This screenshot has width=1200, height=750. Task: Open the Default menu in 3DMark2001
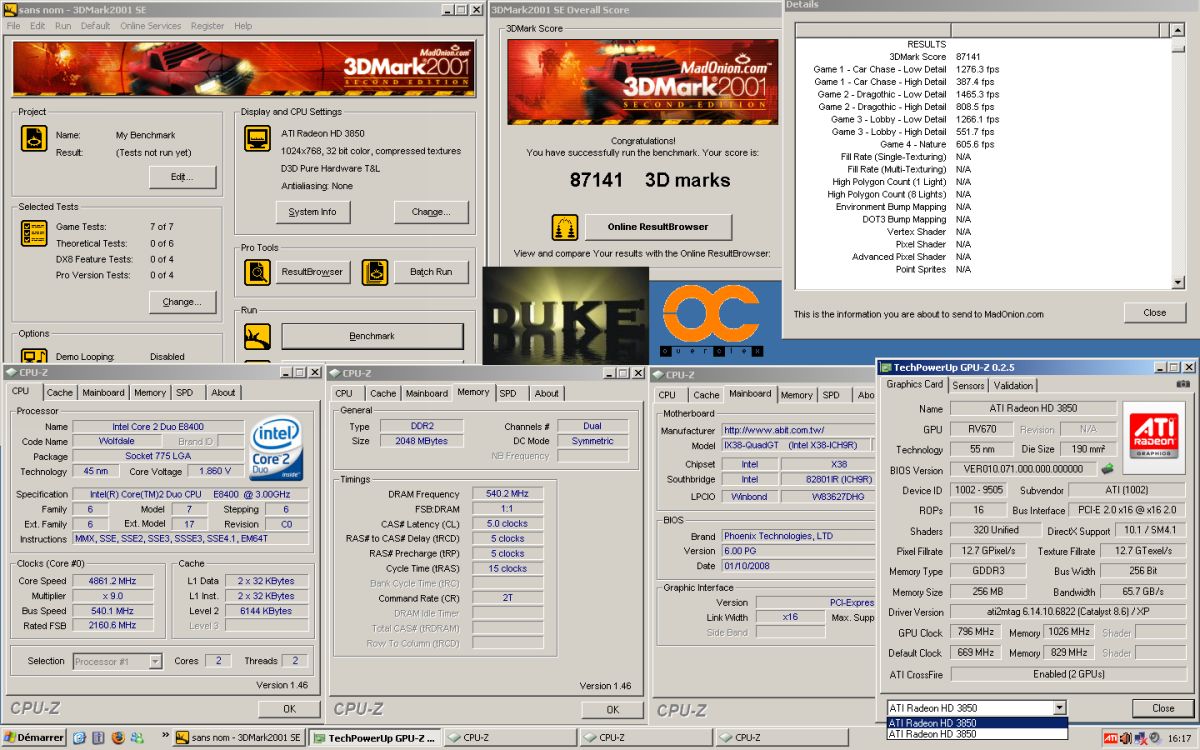pos(96,26)
